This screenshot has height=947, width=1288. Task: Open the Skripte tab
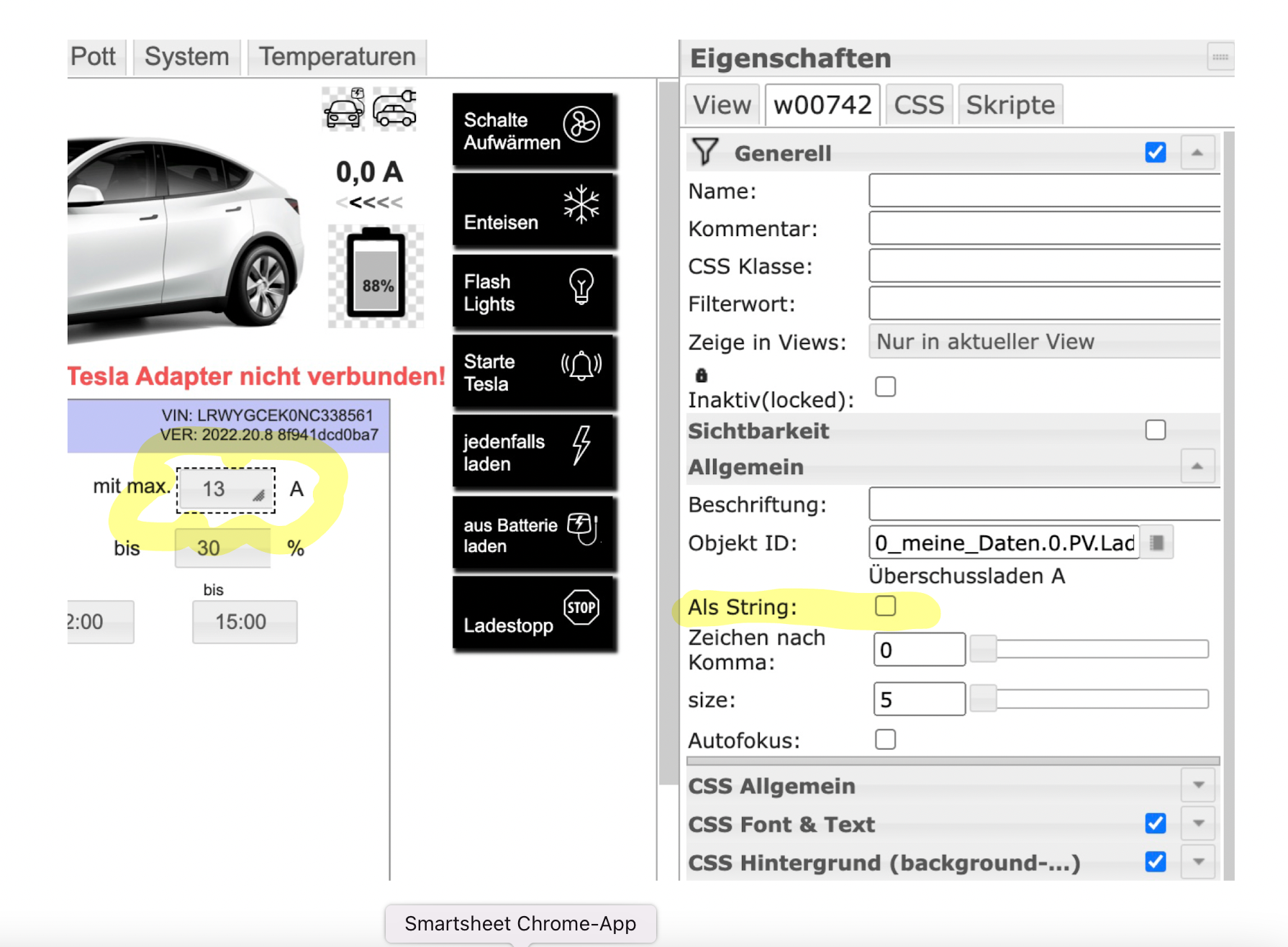(1010, 105)
